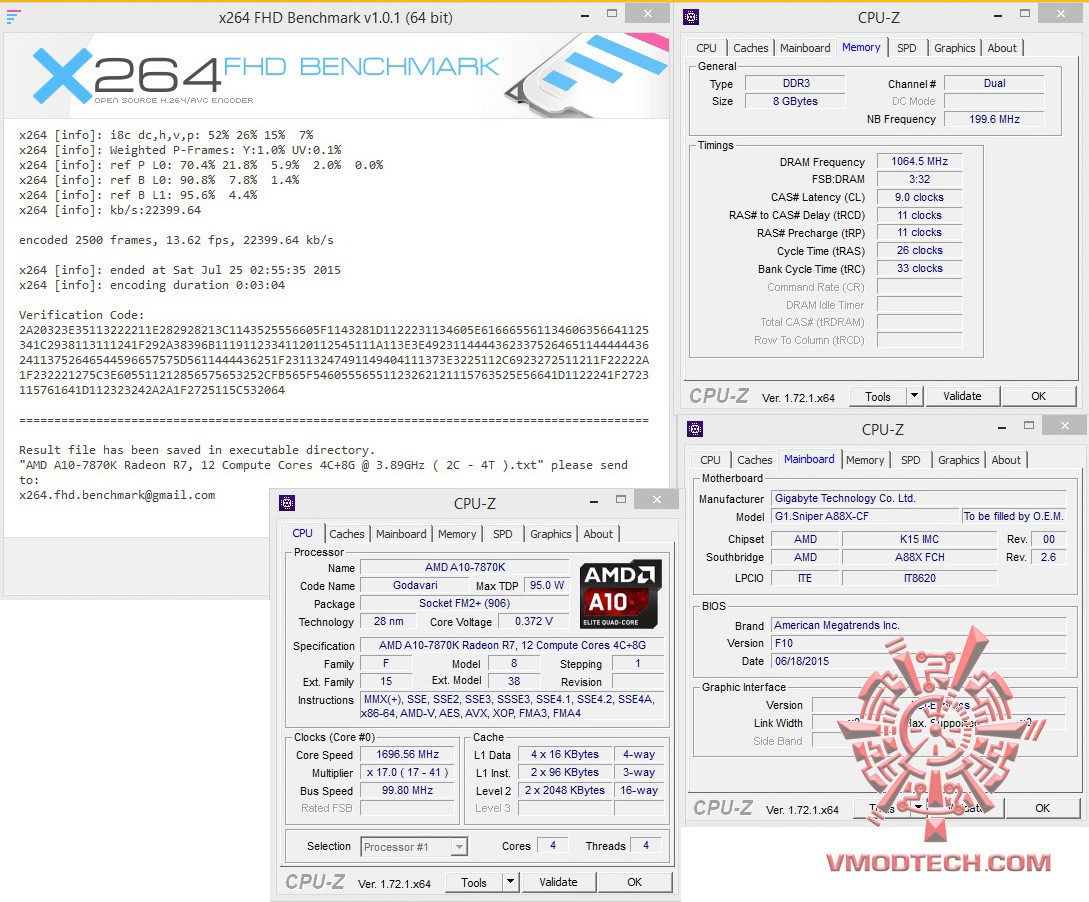Viewport: 1089px width, 902px height.
Task: Open About tab in Mainboard window
Action: point(1006,460)
